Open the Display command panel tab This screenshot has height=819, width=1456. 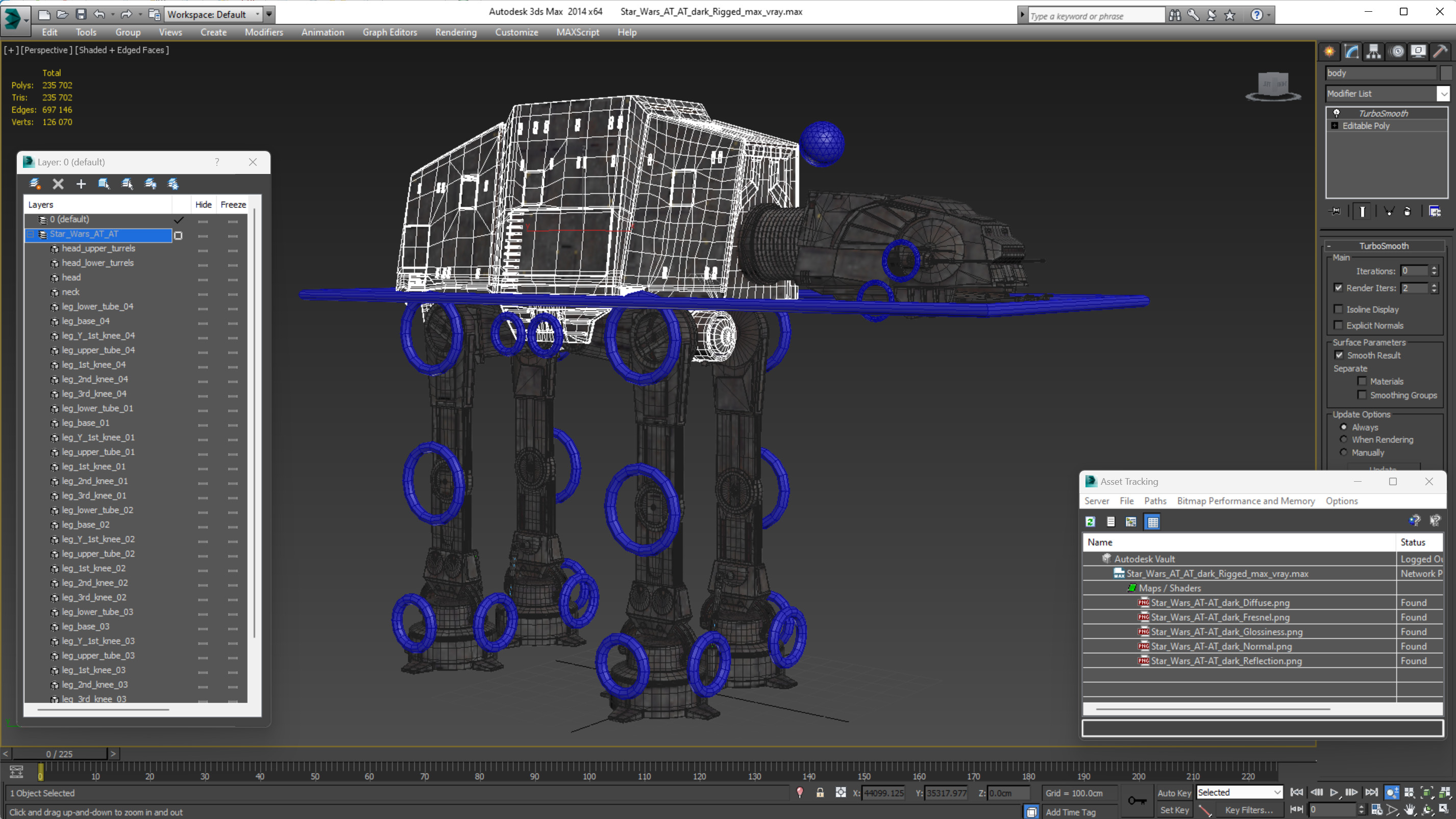tap(1418, 52)
